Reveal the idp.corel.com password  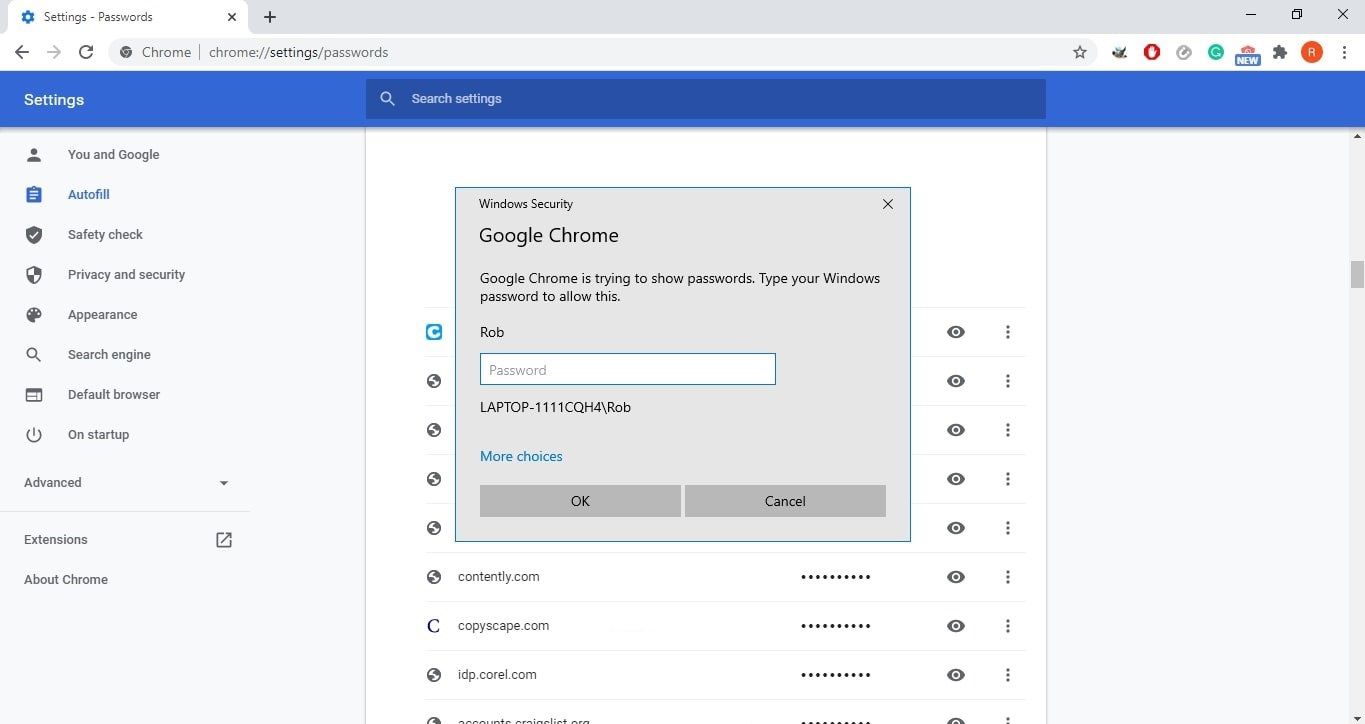(956, 675)
